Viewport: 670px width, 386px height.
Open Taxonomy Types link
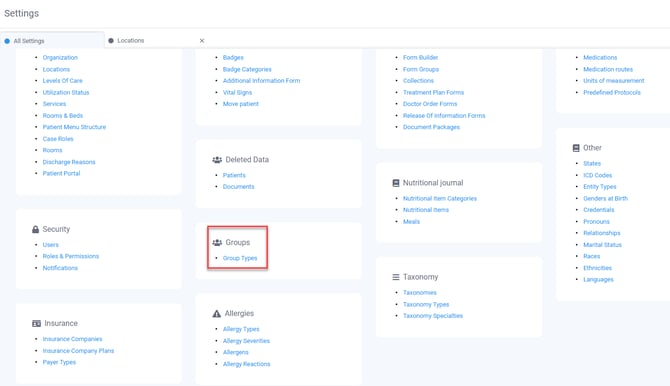tap(426, 305)
